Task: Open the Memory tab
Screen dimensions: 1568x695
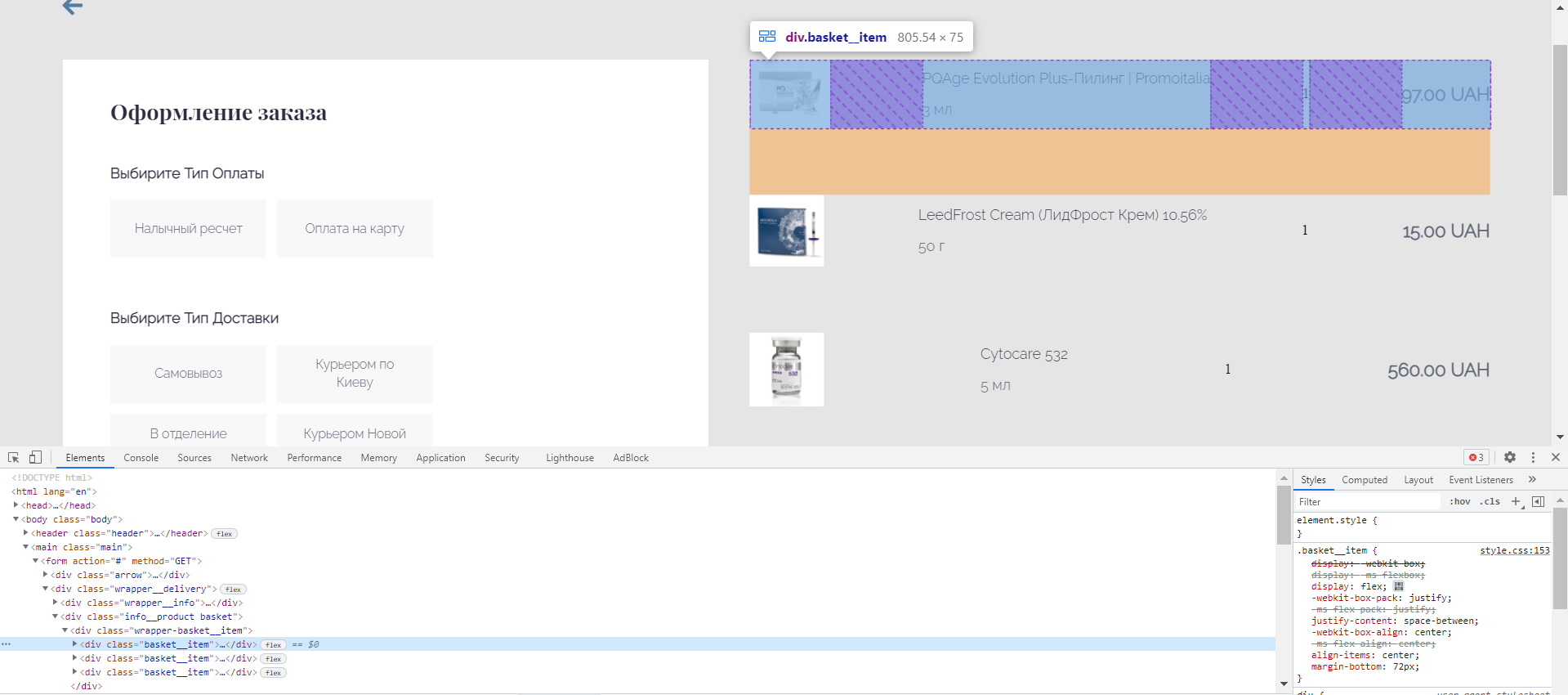Action: [379, 458]
